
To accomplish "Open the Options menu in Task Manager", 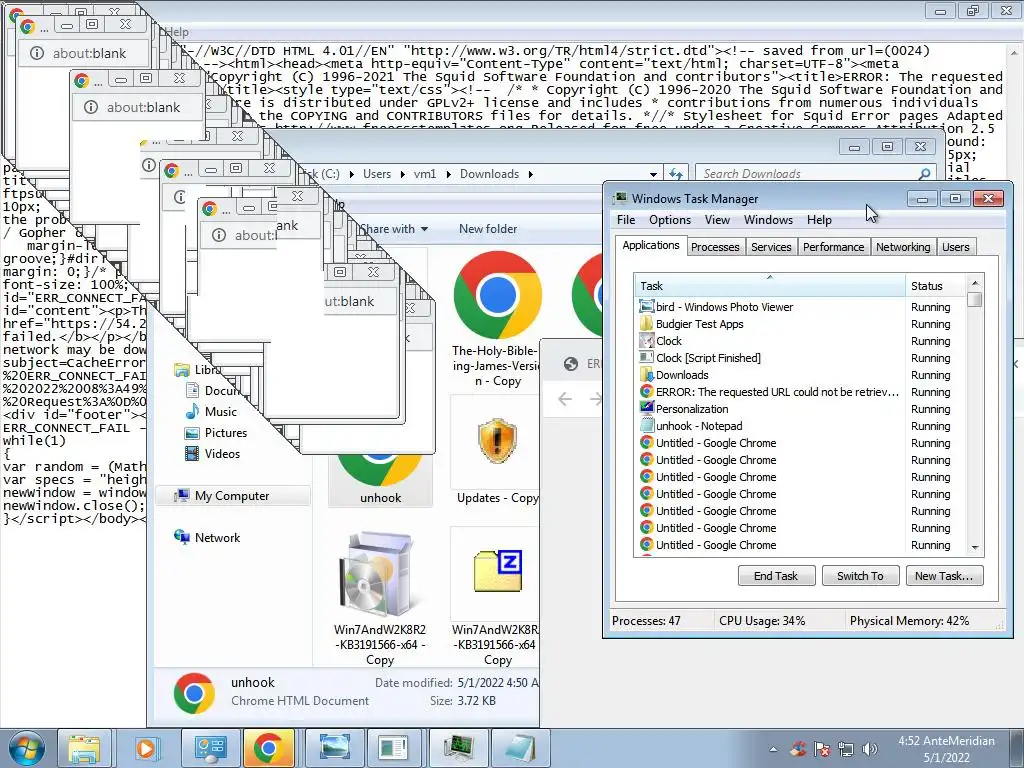I will [669, 220].
